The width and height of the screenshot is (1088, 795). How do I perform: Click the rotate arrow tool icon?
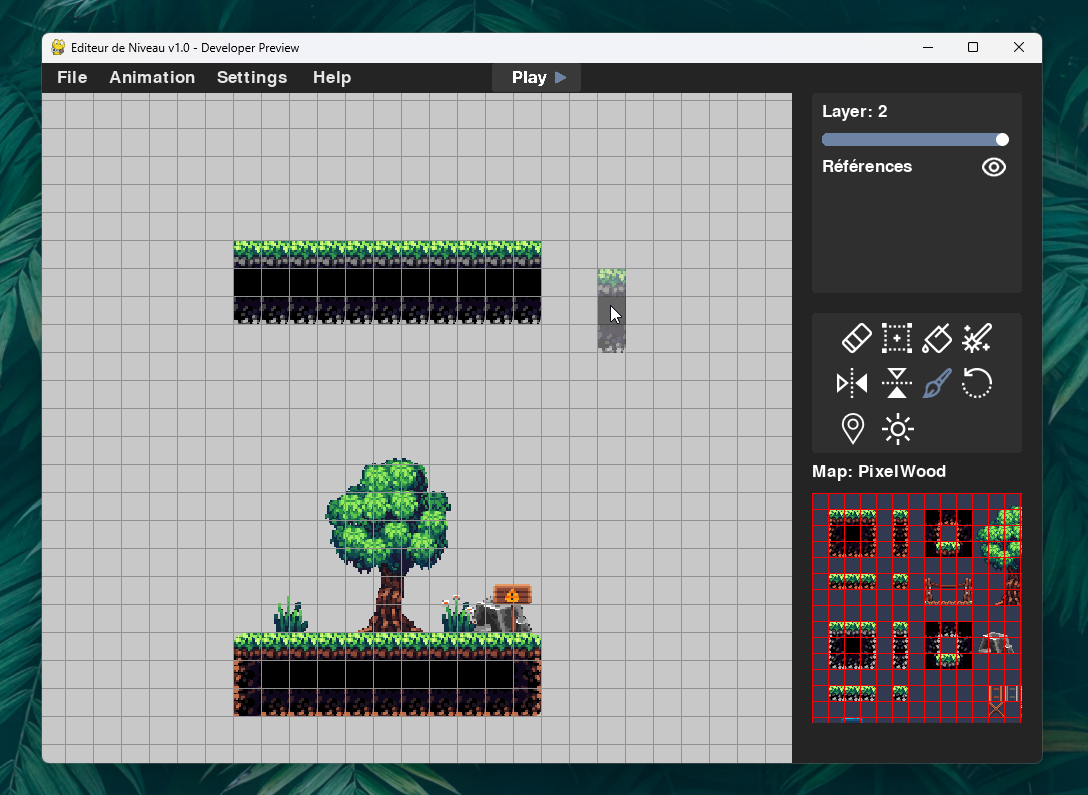977,383
